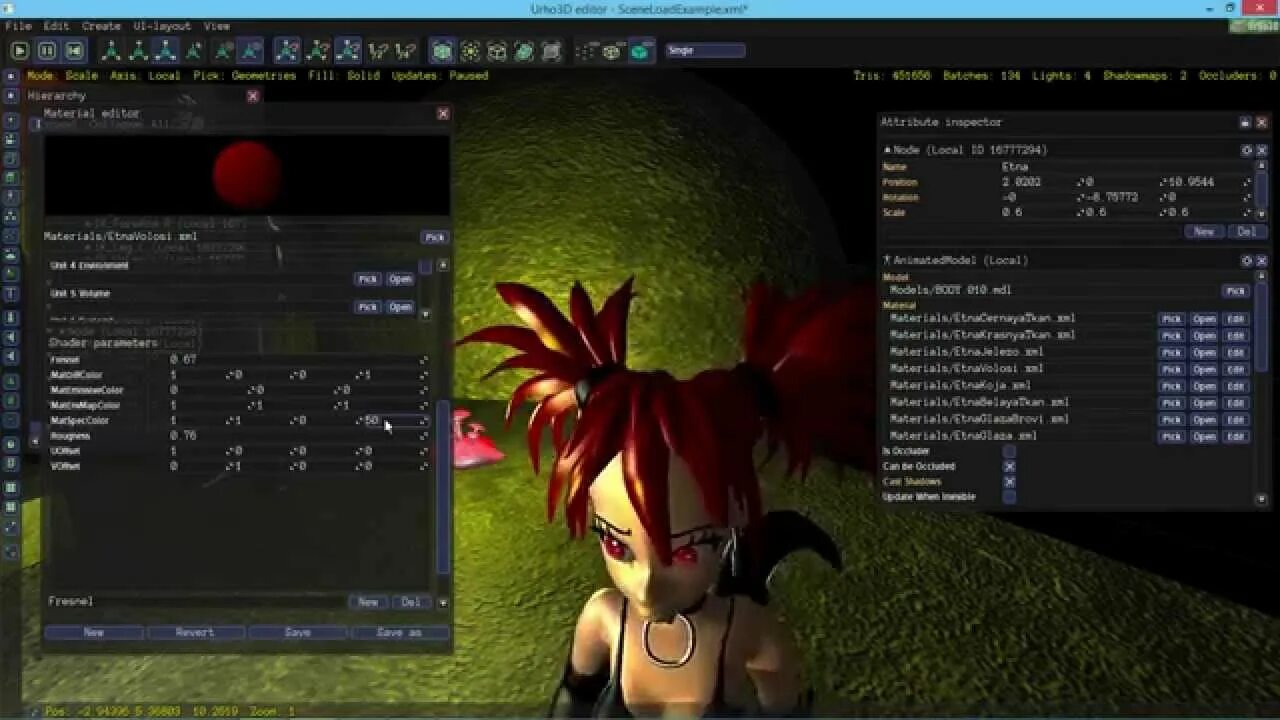Switch to local axis mode icon
Screen dimensions: 1280x720
pyautogui.click(x=251, y=50)
